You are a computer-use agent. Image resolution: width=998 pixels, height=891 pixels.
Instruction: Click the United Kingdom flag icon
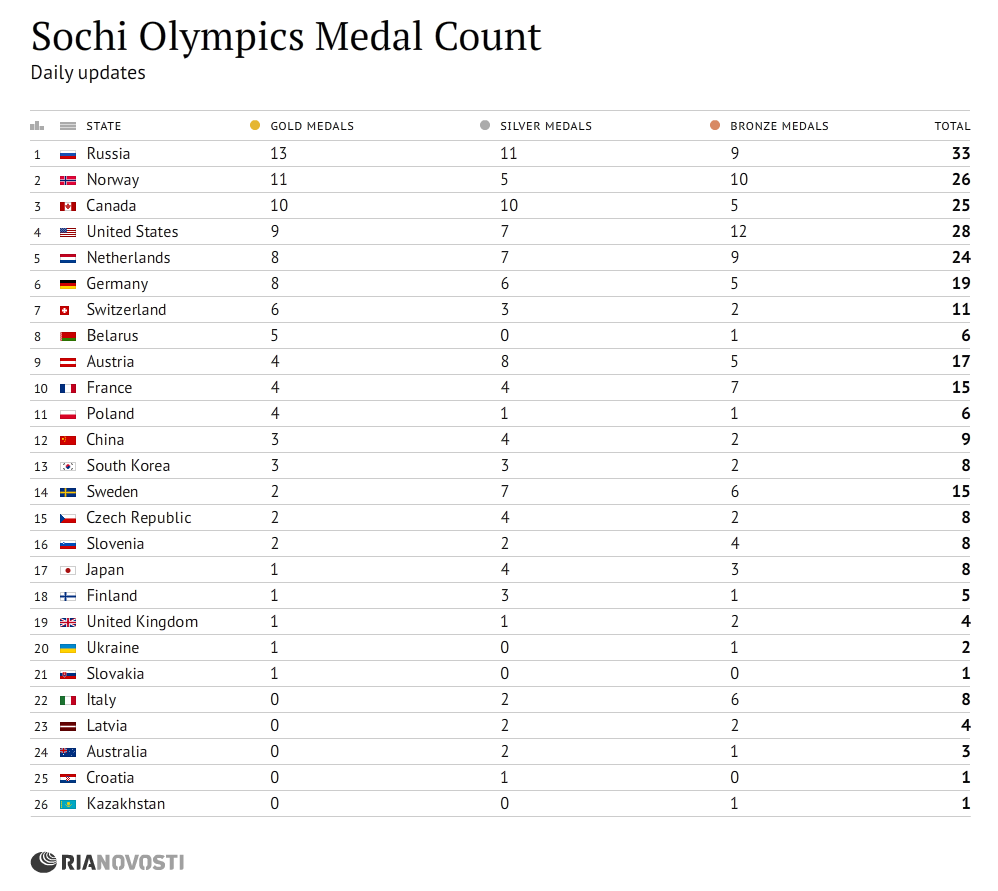pyautogui.click(x=68, y=622)
